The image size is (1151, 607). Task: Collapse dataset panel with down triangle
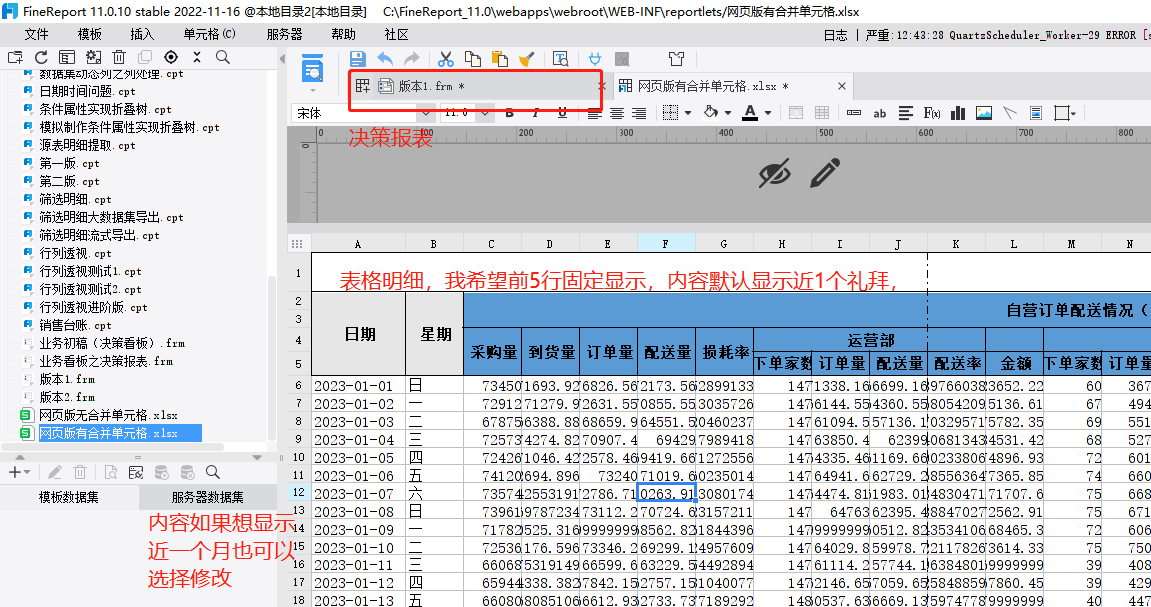[257, 457]
